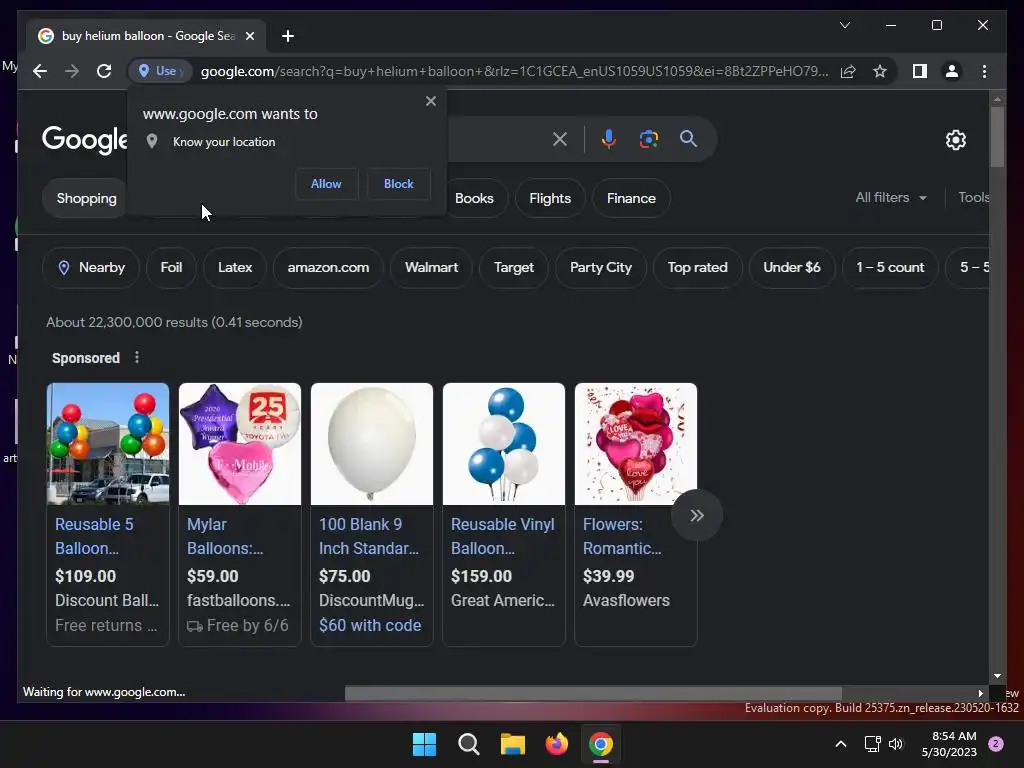Click the Chrome icon in the taskbar
1024x768 pixels.
tap(601, 744)
